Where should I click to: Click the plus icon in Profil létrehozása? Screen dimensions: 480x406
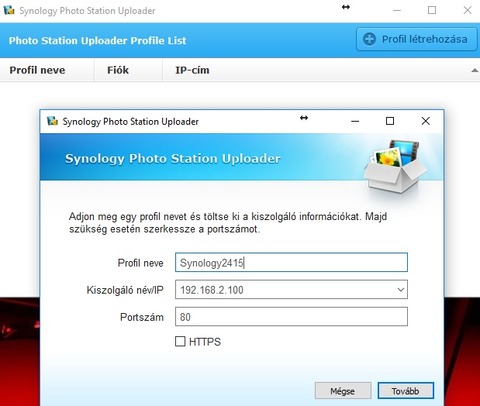click(x=369, y=39)
